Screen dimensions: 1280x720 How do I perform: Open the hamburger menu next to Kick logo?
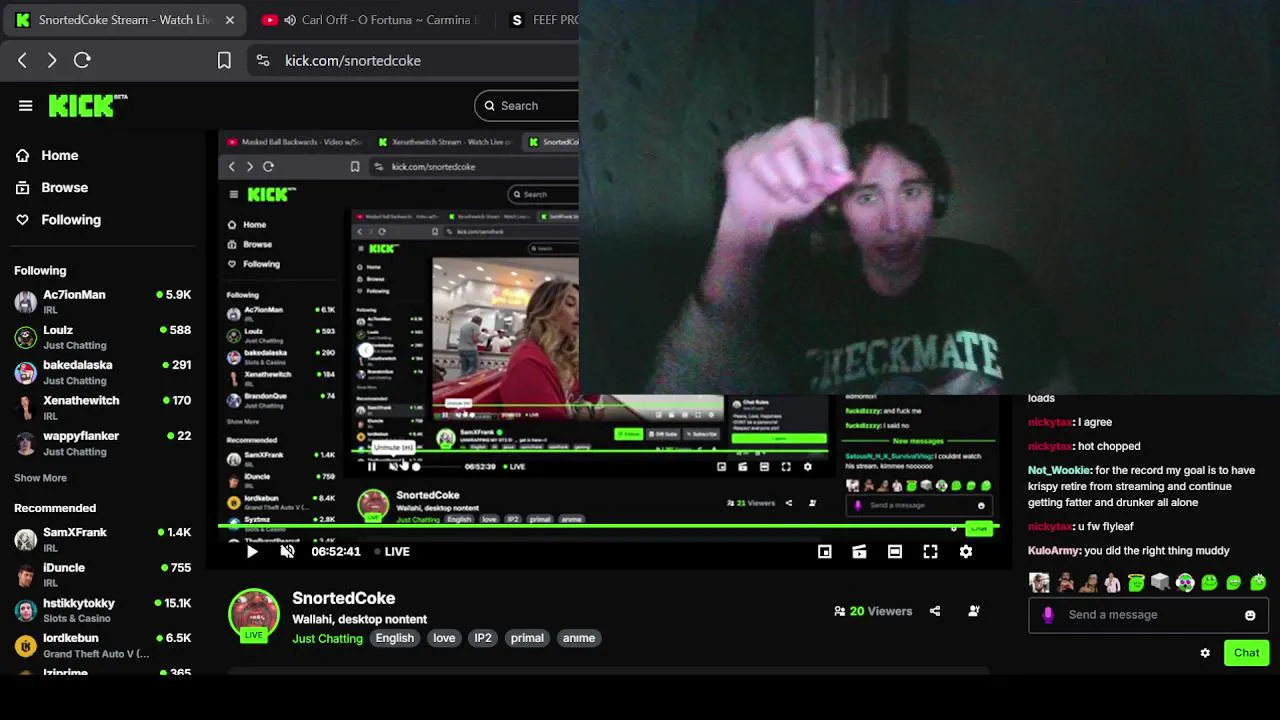pyautogui.click(x=26, y=105)
